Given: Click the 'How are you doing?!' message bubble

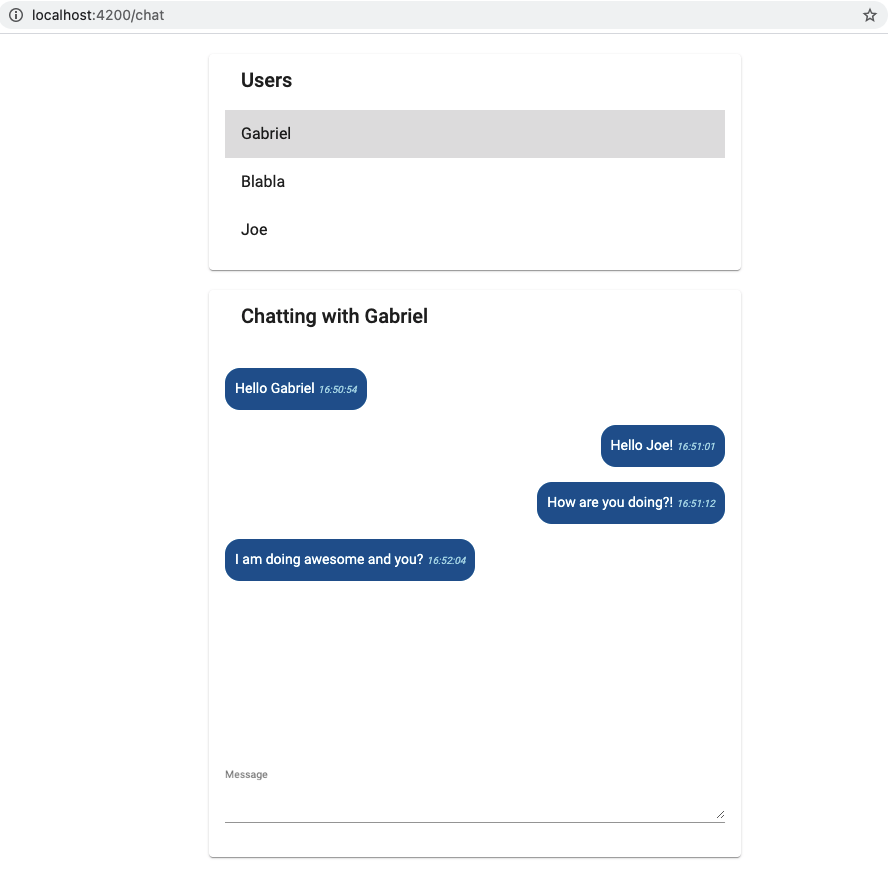Looking at the screenshot, I should tap(630, 503).
